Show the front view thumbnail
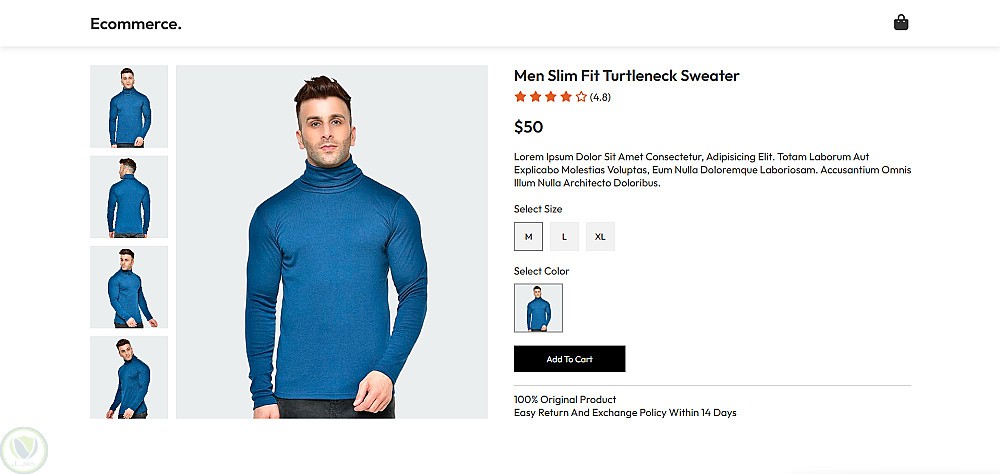The height and width of the screenshot is (474, 1000). tap(129, 107)
